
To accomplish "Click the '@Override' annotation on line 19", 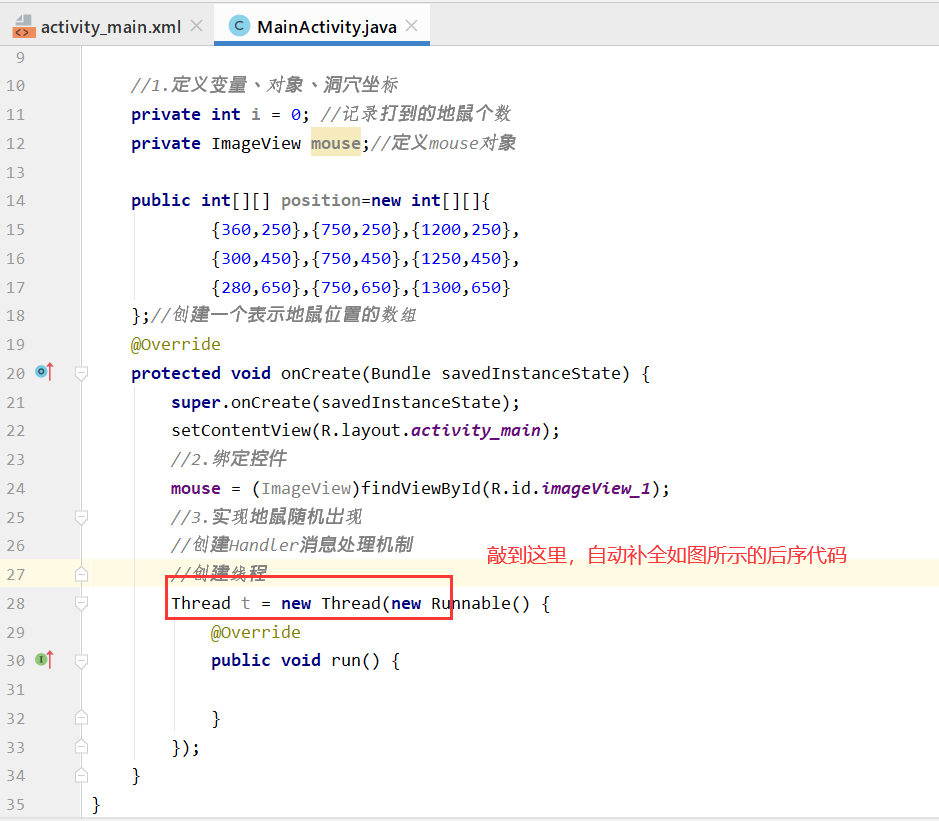I will click(x=175, y=344).
